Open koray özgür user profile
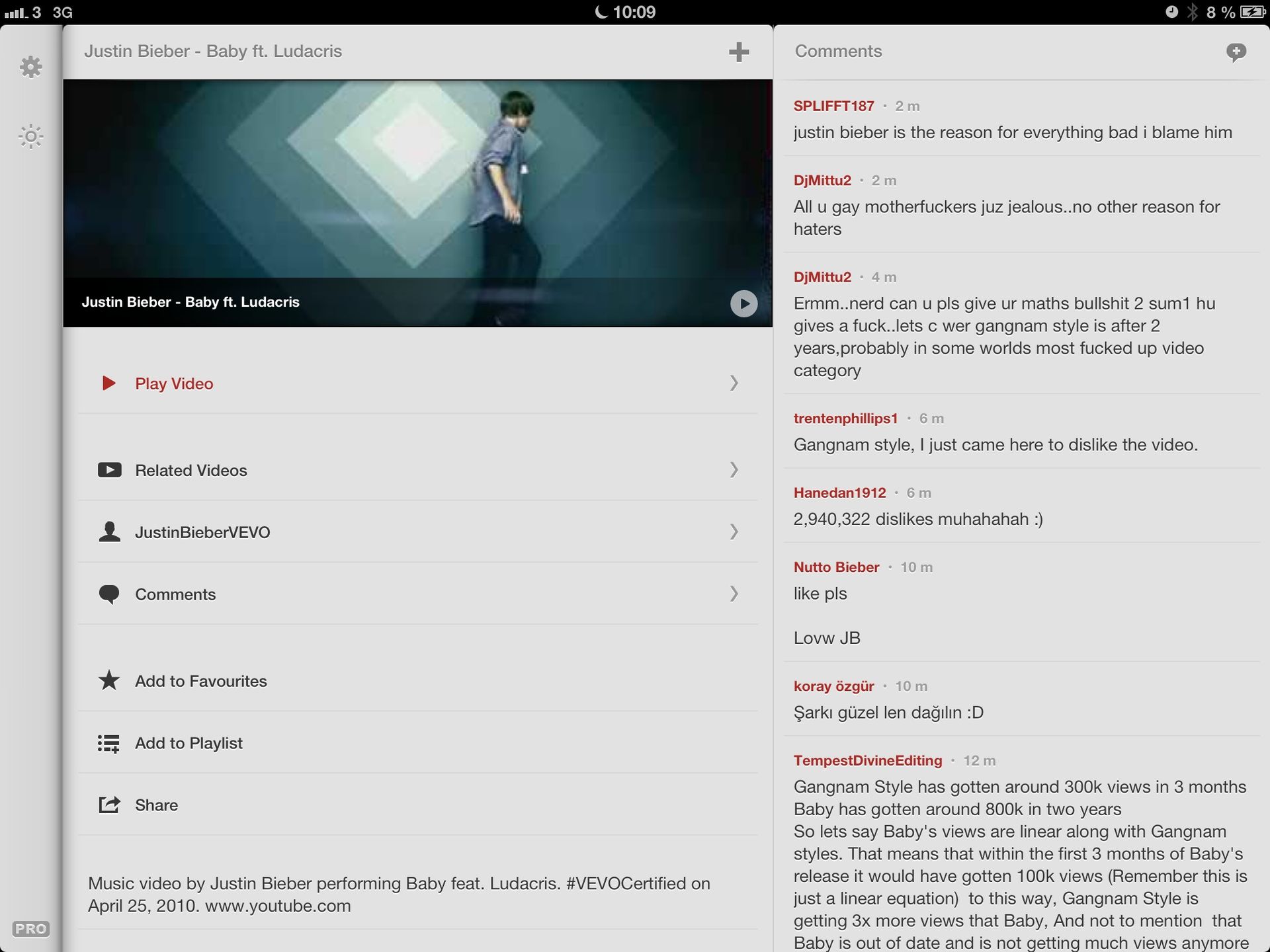Image resolution: width=1270 pixels, height=952 pixels. pos(833,686)
